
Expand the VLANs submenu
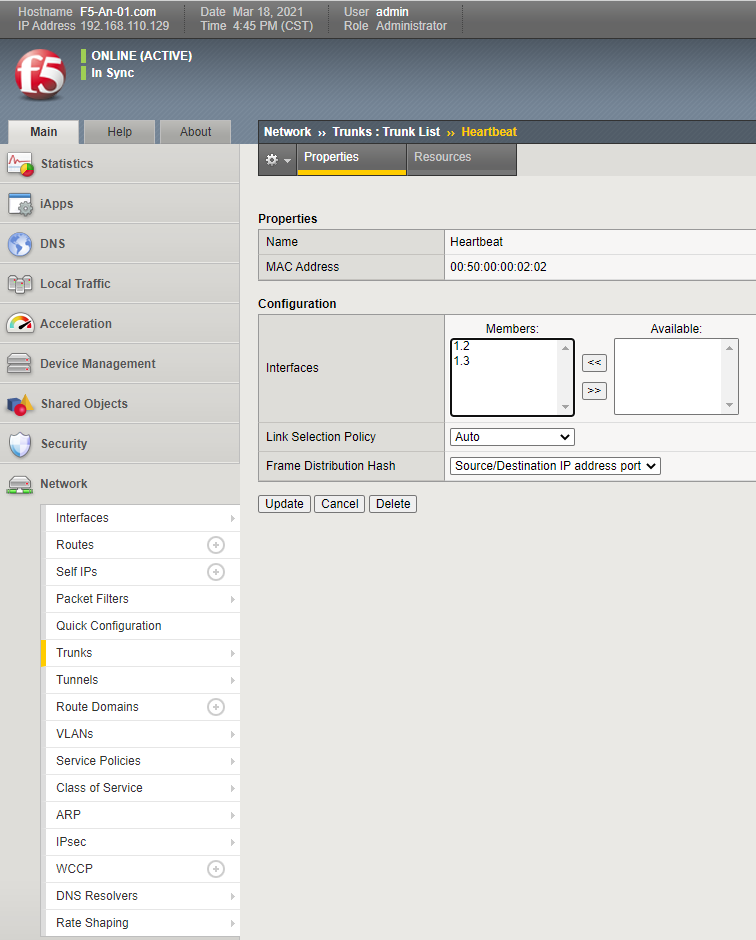233,734
